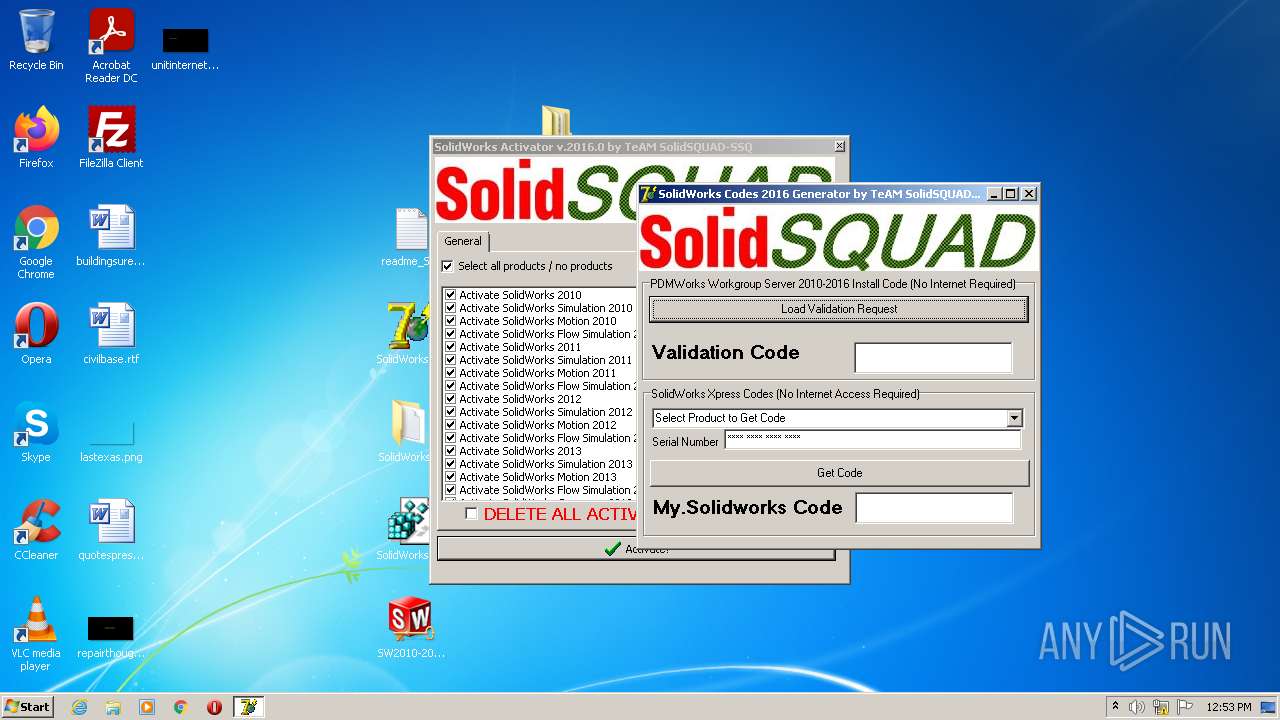
Task: Open the network tray icon
Action: pos(1161,707)
